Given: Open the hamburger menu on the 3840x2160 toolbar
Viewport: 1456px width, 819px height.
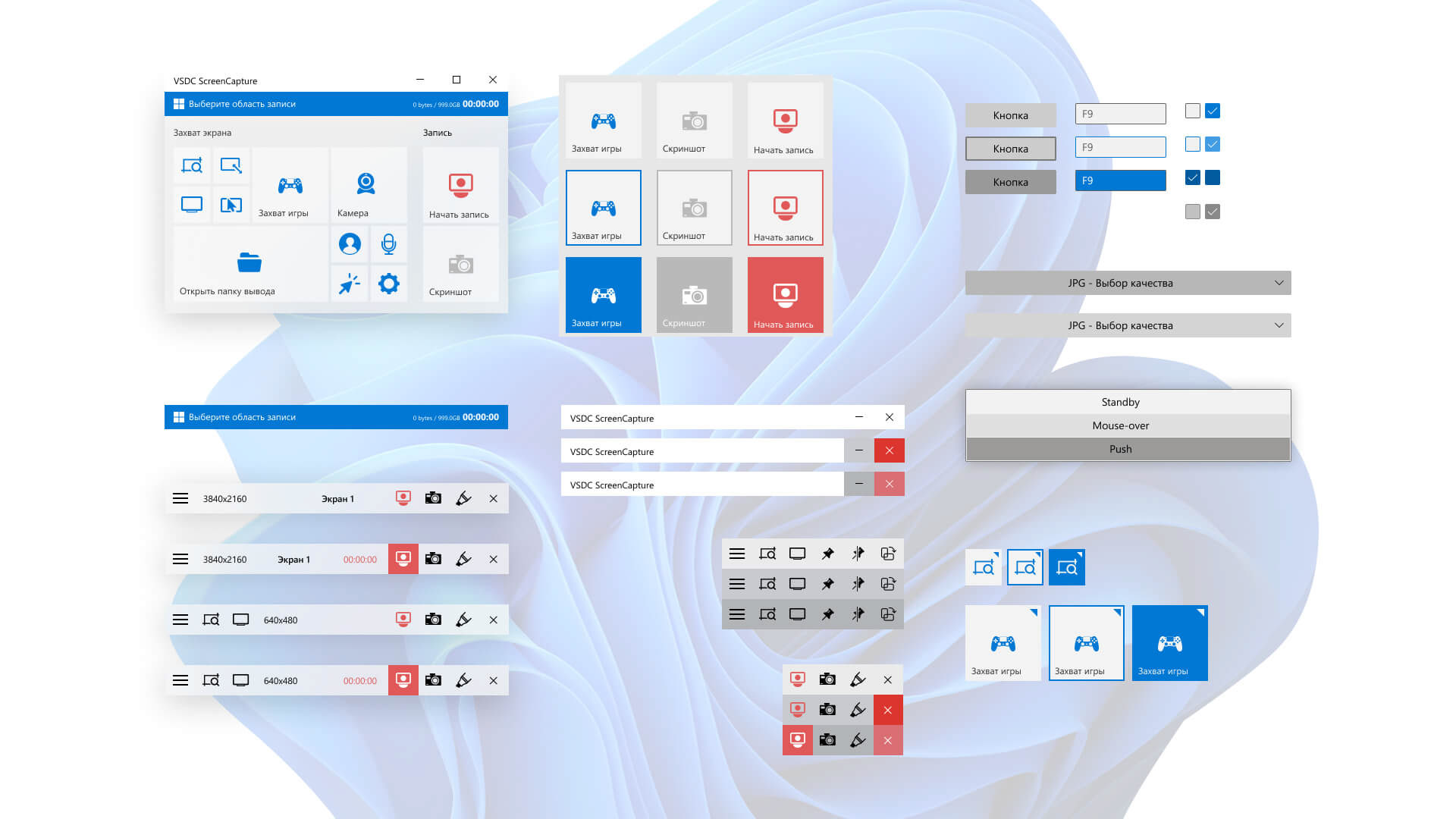Looking at the screenshot, I should click(180, 498).
